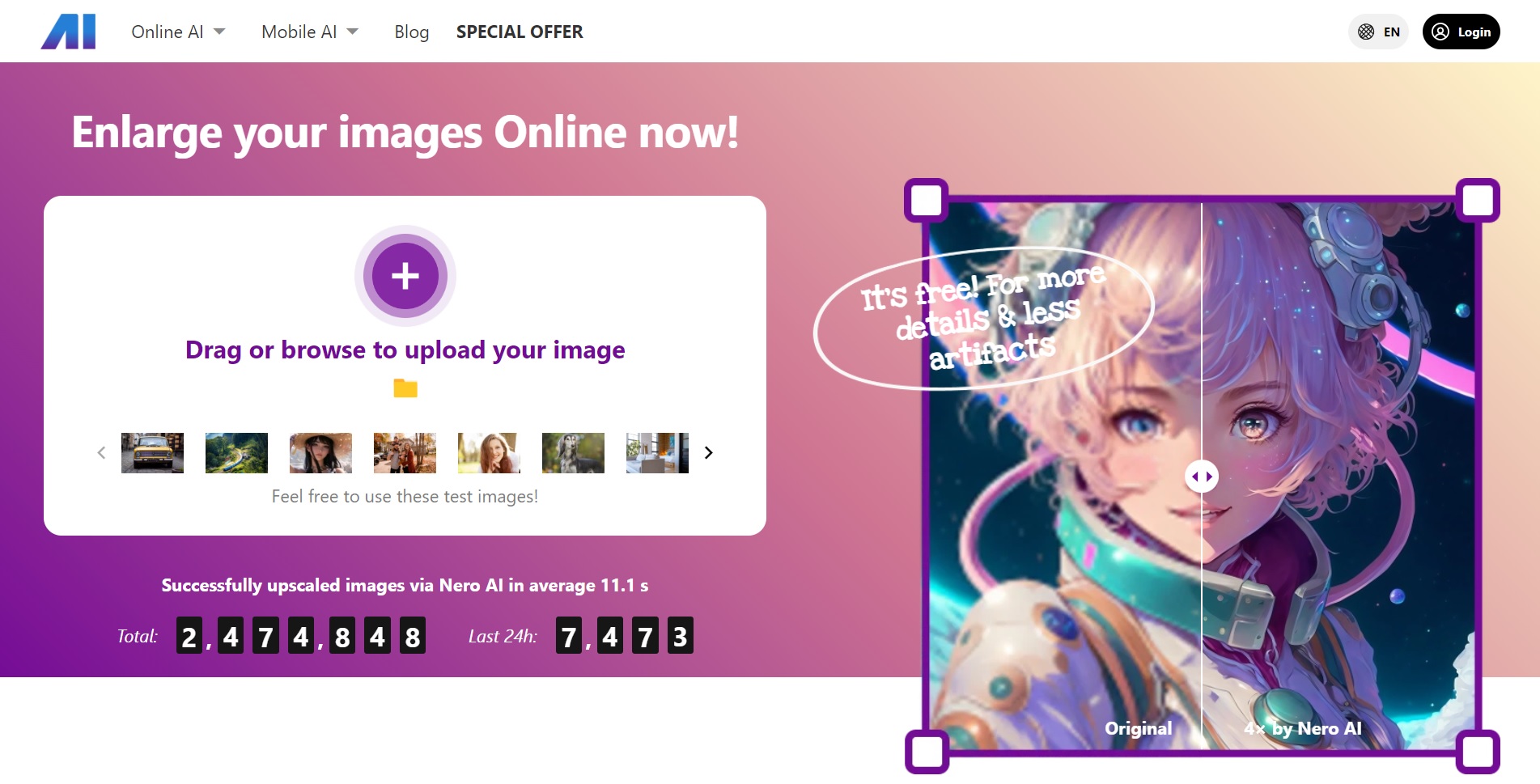This screenshot has height=784, width=1540.
Task: Click the 'Successfully upscaled images via Nero AI' text
Action: pos(405,585)
